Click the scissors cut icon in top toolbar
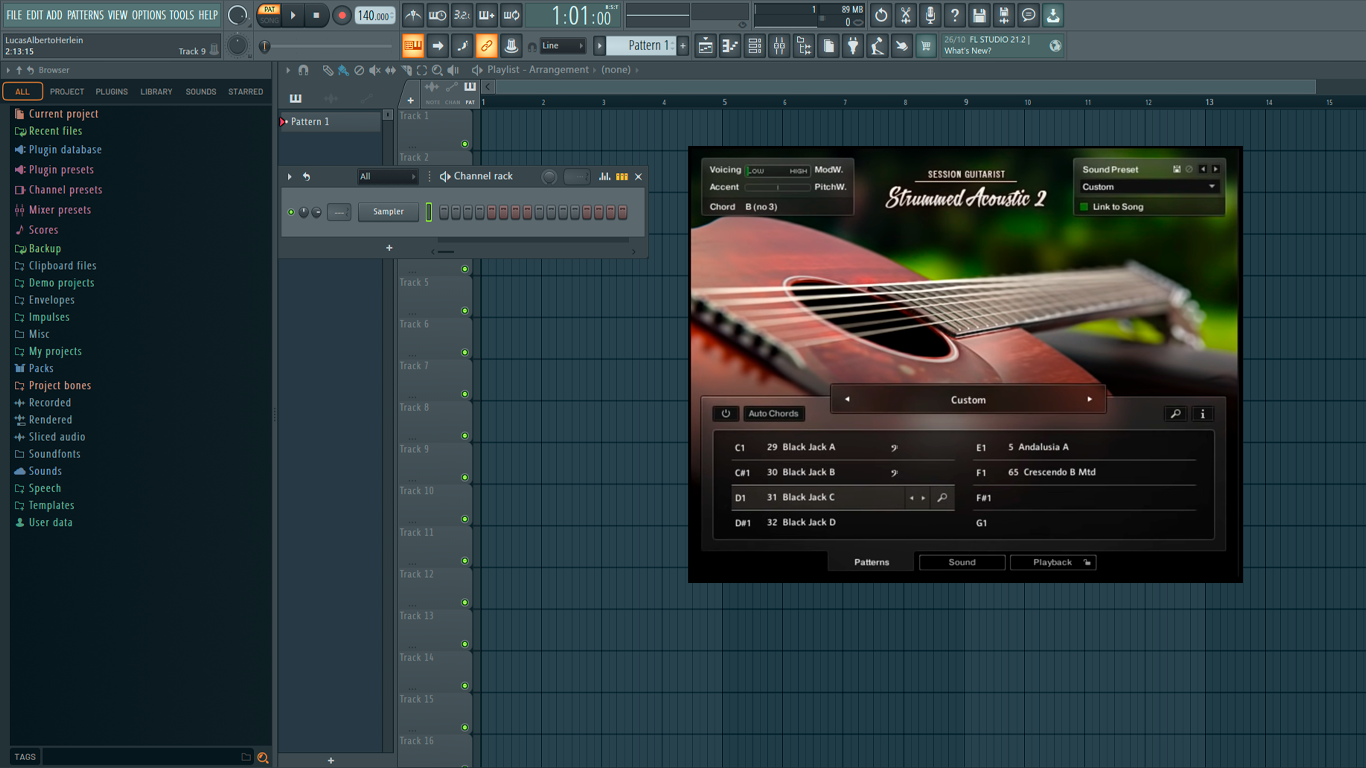 pos(905,15)
